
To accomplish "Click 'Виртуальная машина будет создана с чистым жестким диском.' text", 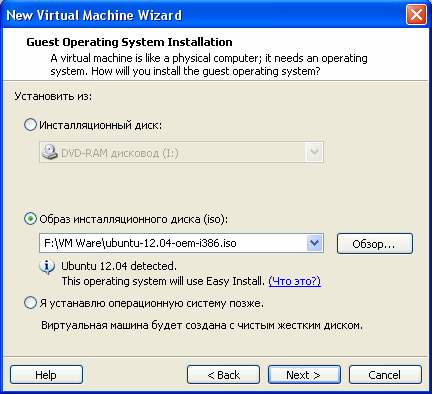I will click(202, 325).
